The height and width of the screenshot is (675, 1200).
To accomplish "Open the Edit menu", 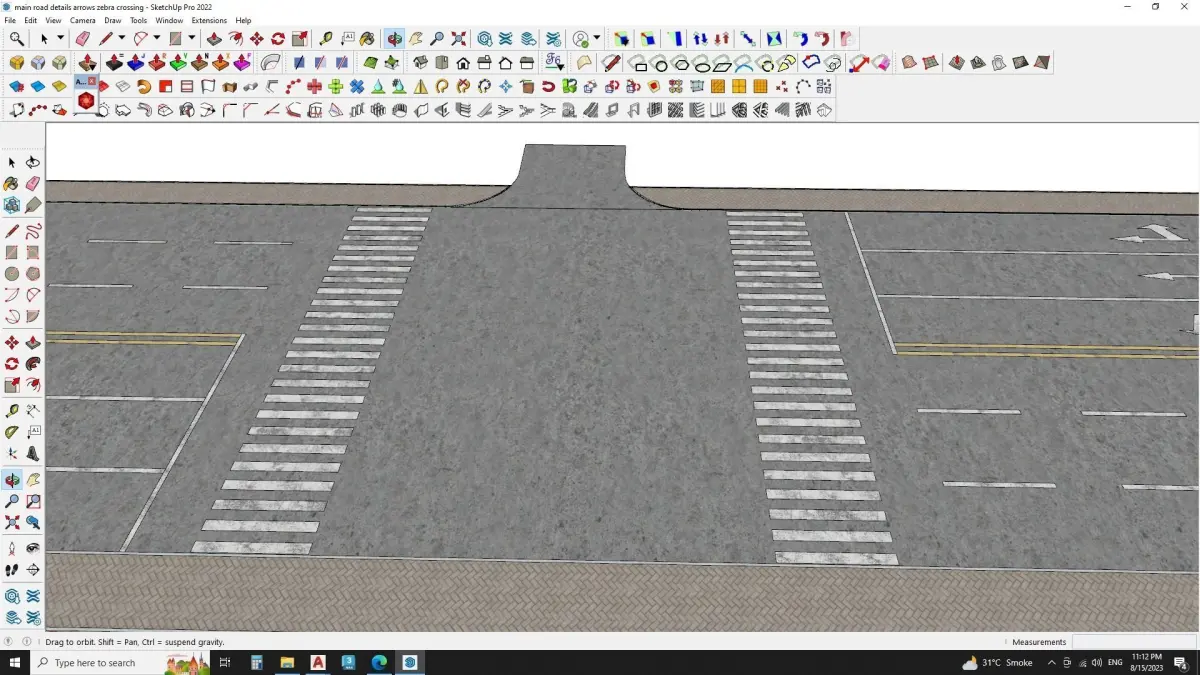I will click(31, 20).
